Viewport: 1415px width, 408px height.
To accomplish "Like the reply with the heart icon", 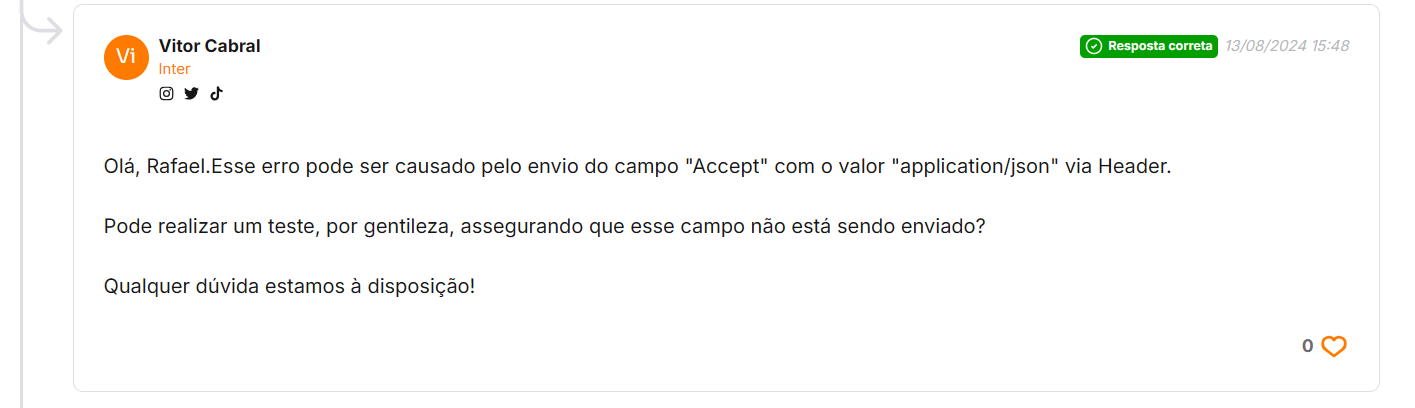I will click(x=1334, y=346).
